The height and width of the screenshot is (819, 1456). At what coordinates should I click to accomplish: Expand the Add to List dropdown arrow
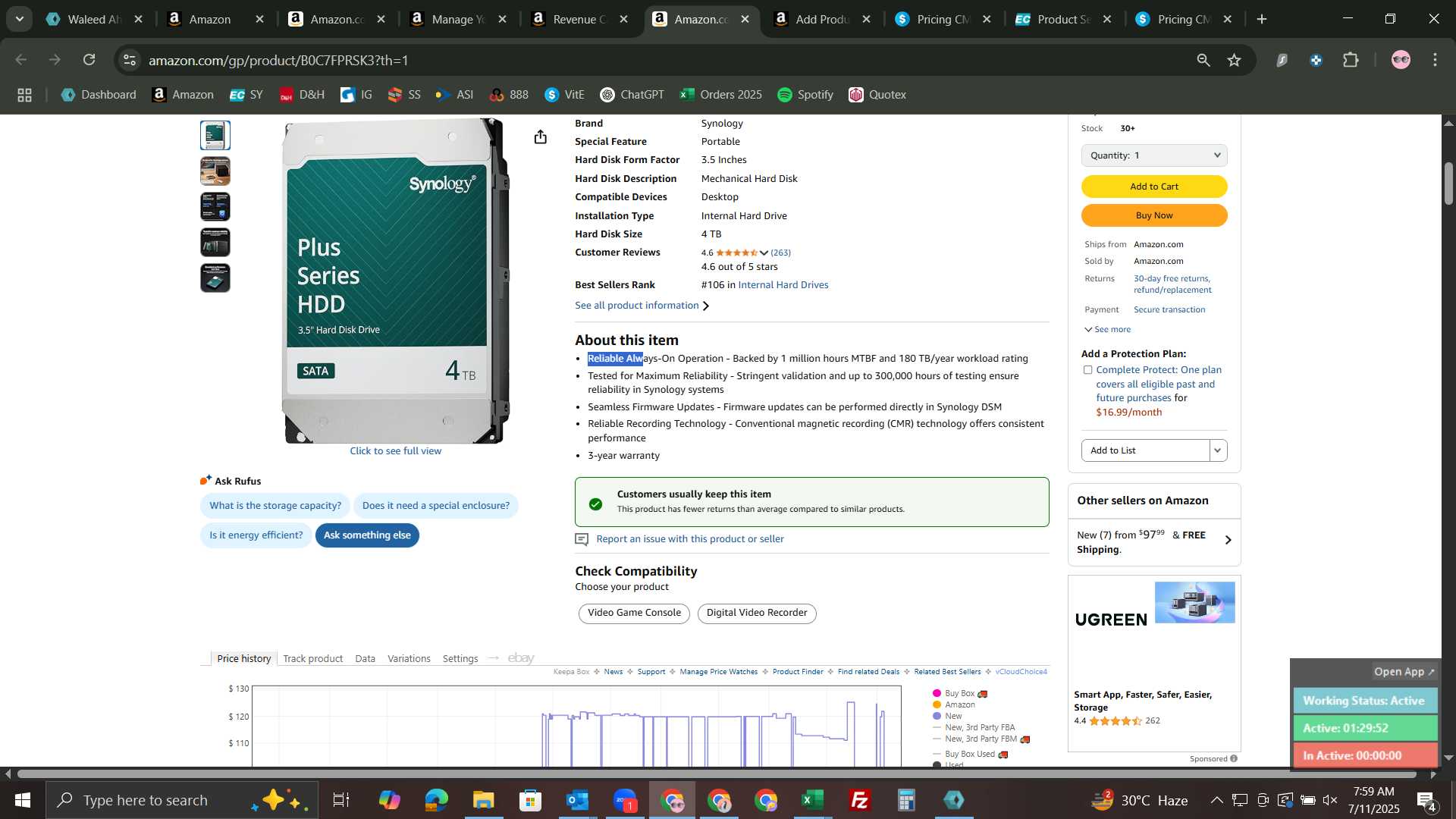click(1218, 450)
